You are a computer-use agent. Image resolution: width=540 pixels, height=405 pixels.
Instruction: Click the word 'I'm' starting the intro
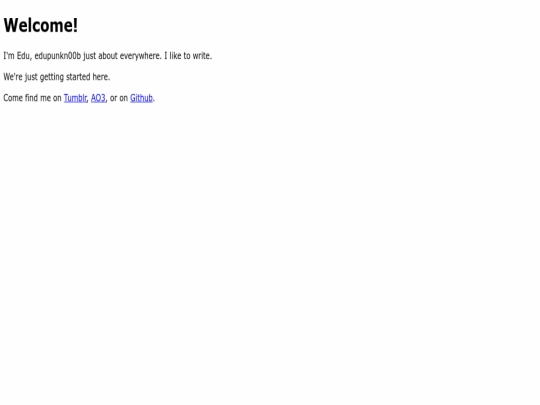pos(9,56)
